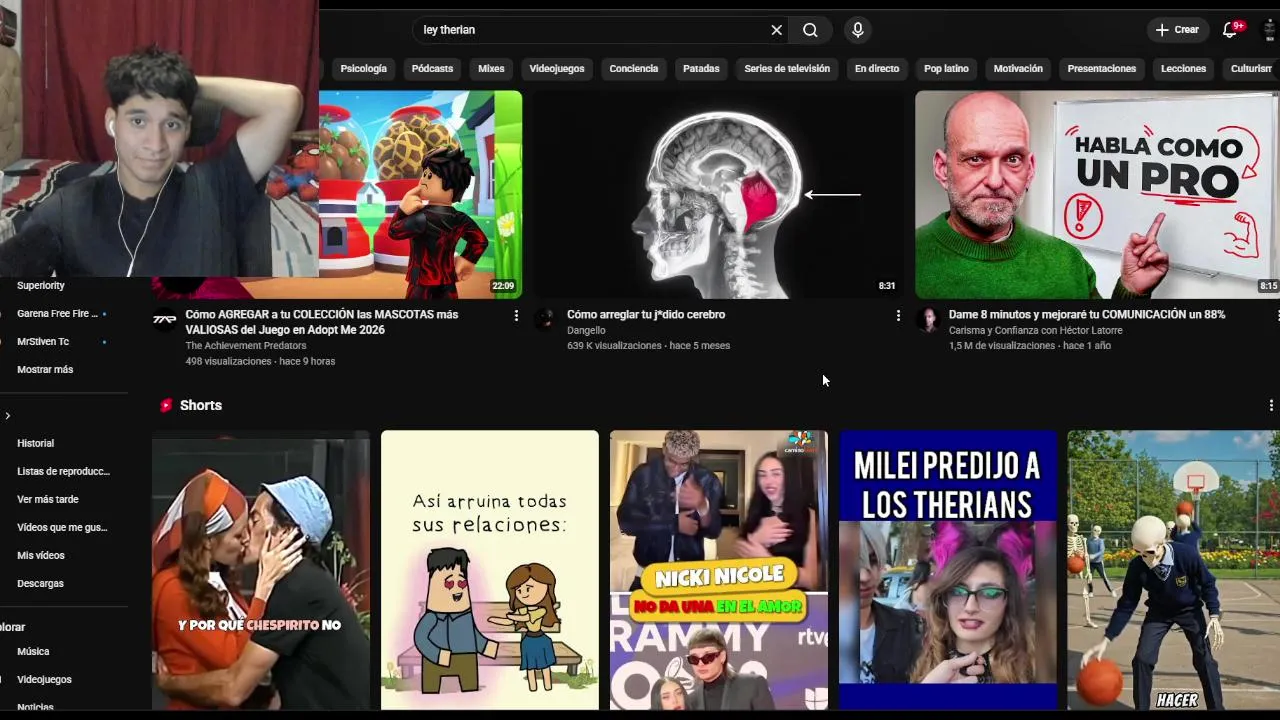Screen dimensions: 1280x720
Task: Play the brain skull video thumbnail
Action: point(718,195)
